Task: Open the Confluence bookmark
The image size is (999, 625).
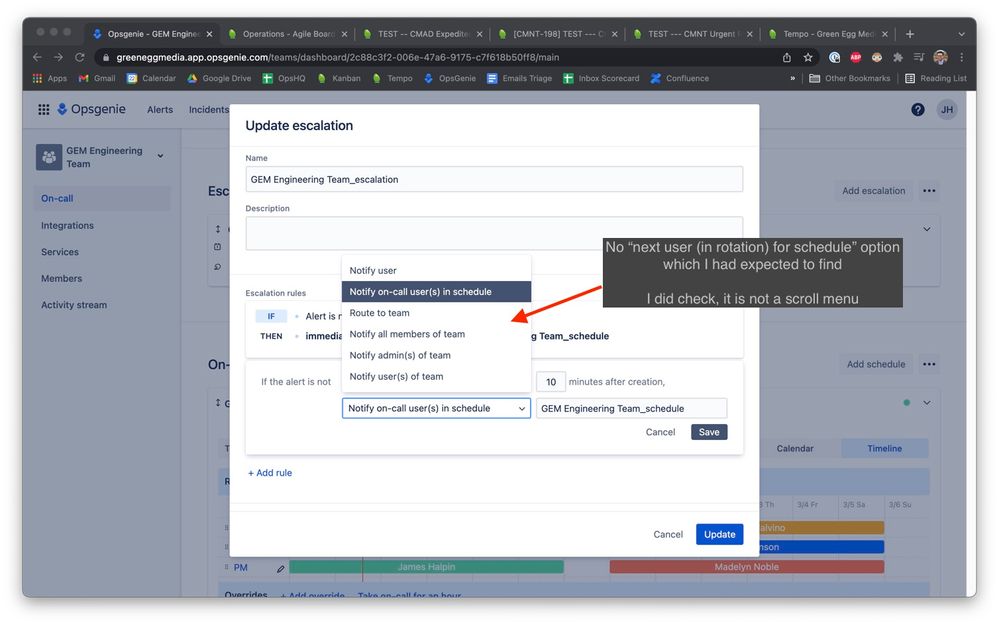Action: click(680, 78)
